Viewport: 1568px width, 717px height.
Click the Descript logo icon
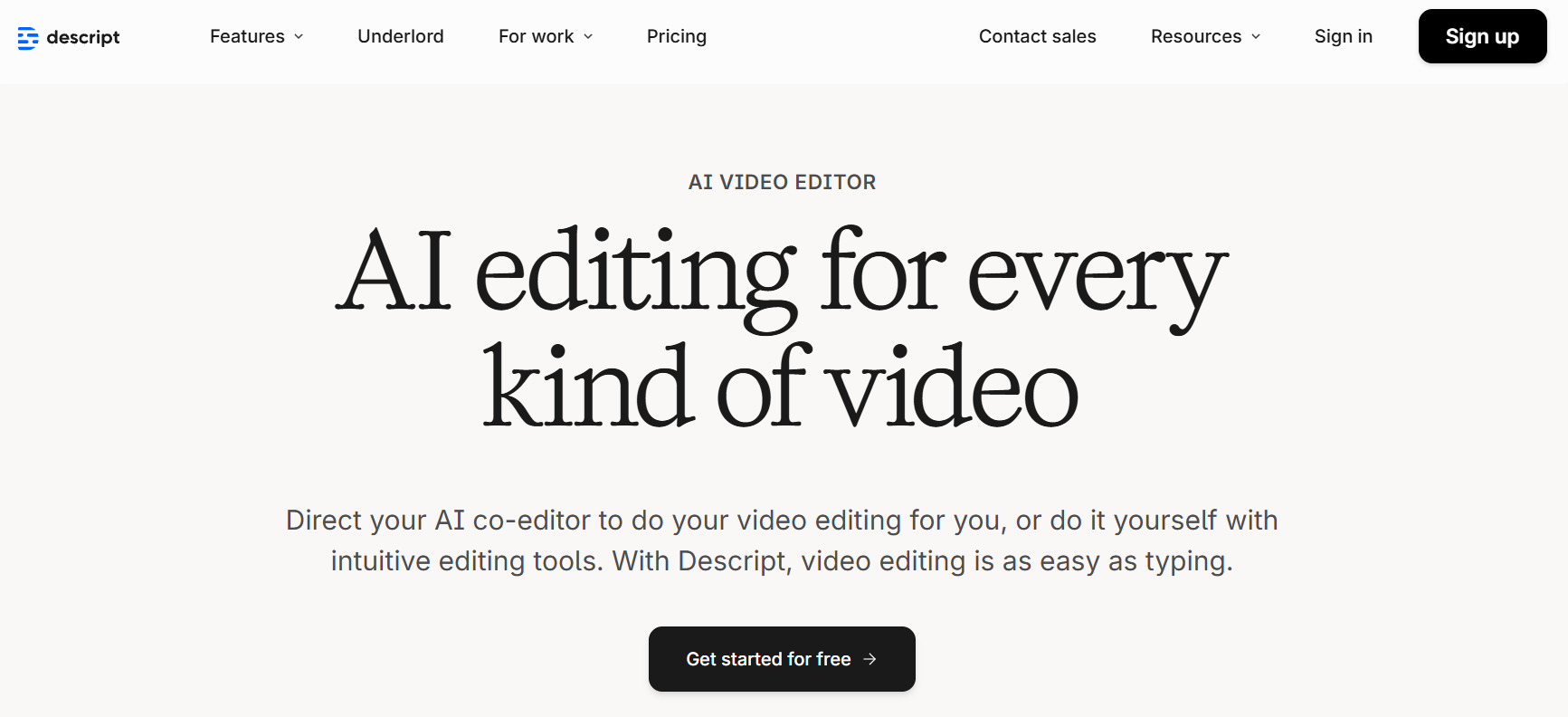(27, 37)
